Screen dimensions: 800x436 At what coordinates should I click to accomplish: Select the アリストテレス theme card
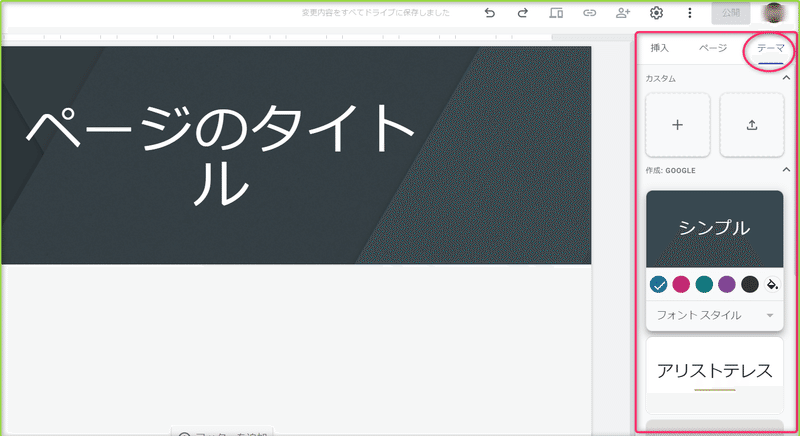tap(714, 375)
